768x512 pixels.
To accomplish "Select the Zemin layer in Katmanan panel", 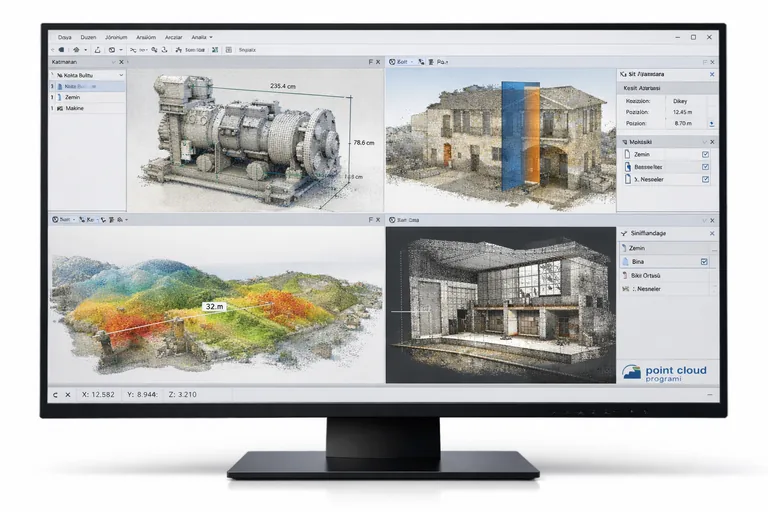I will pos(88,98).
